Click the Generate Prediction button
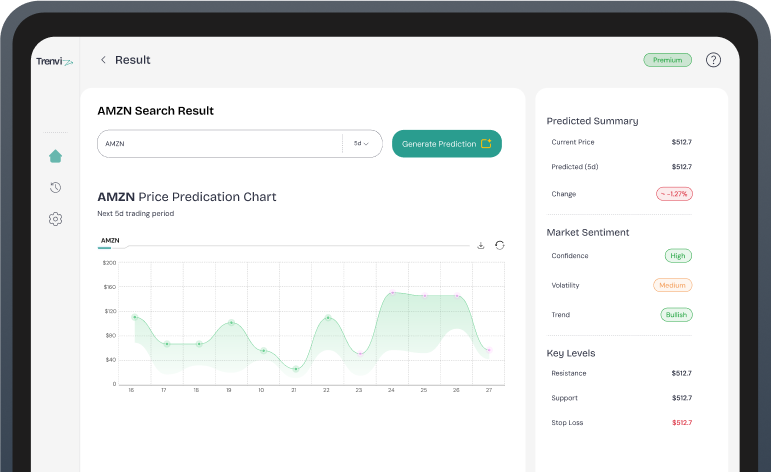771x472 pixels. point(446,144)
